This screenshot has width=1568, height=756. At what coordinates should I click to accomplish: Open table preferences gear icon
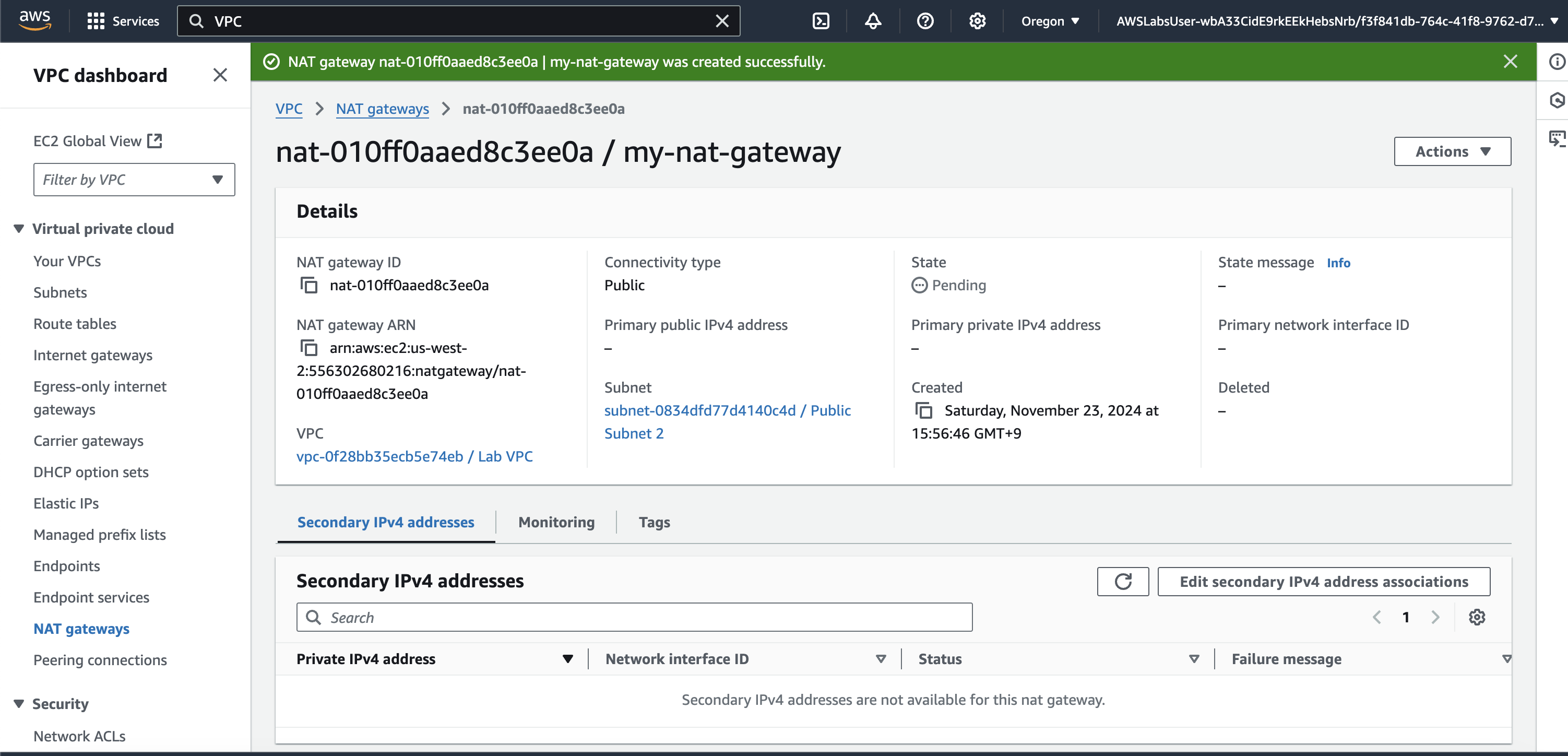(x=1477, y=617)
